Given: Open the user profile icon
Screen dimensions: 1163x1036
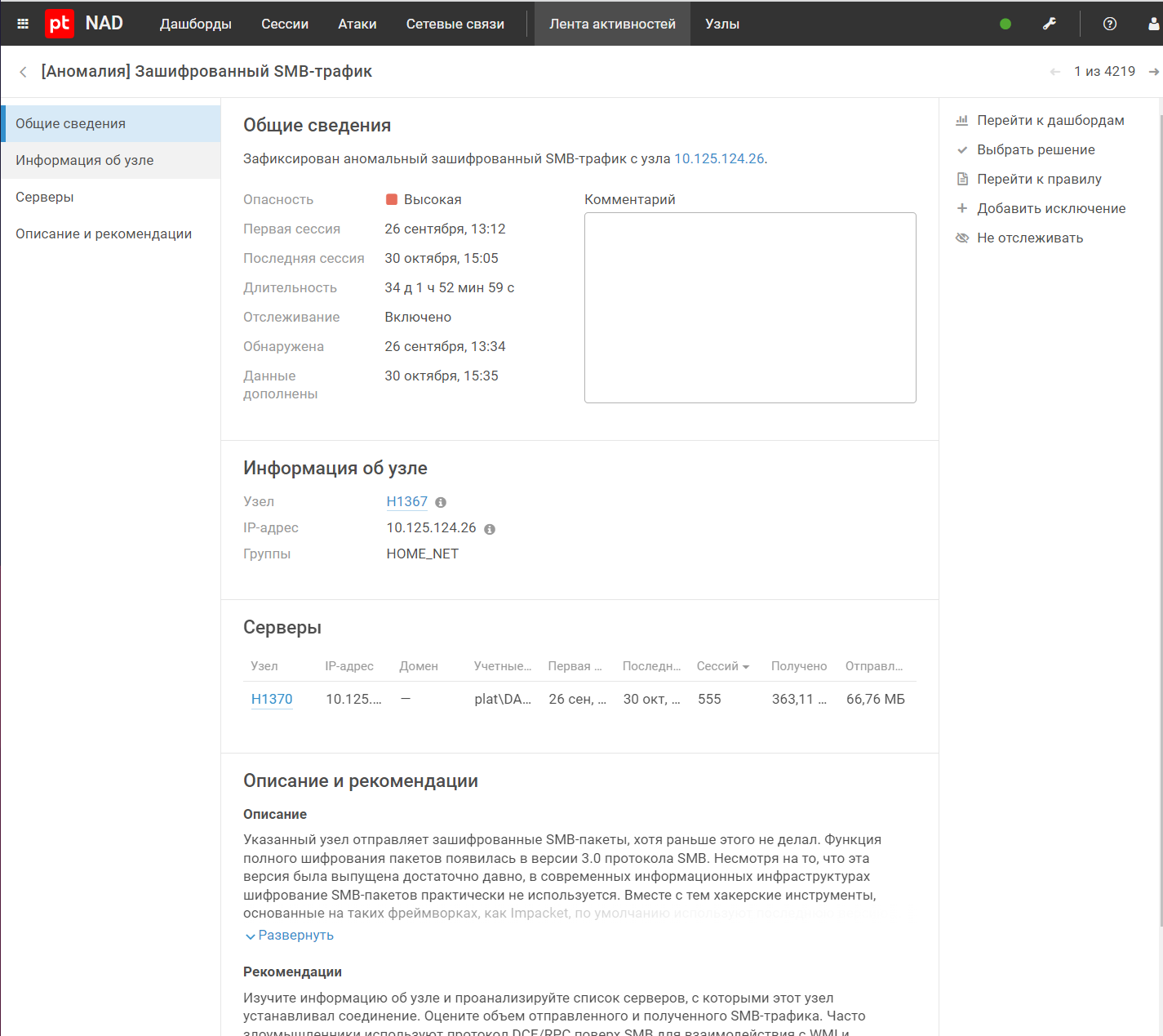Looking at the screenshot, I should [x=1154, y=24].
